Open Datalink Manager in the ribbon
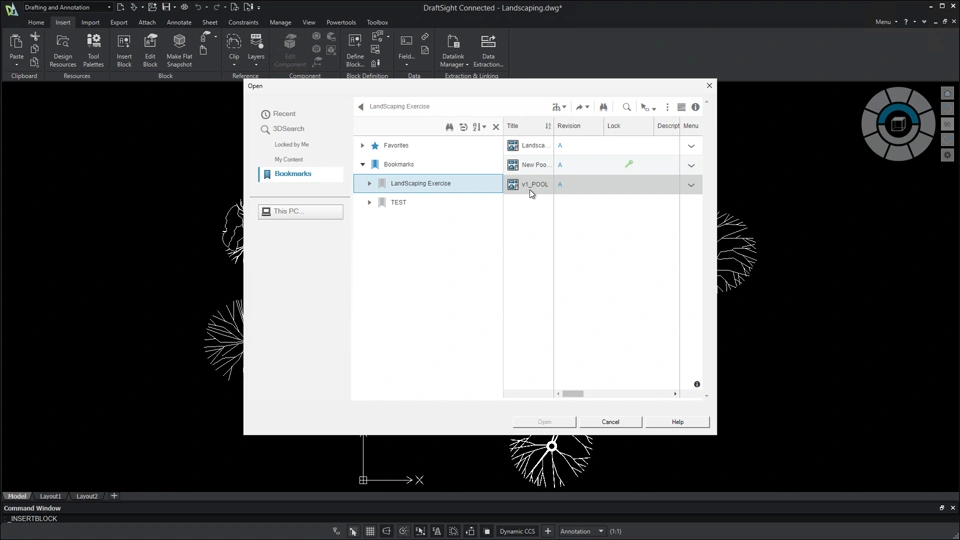 [454, 49]
